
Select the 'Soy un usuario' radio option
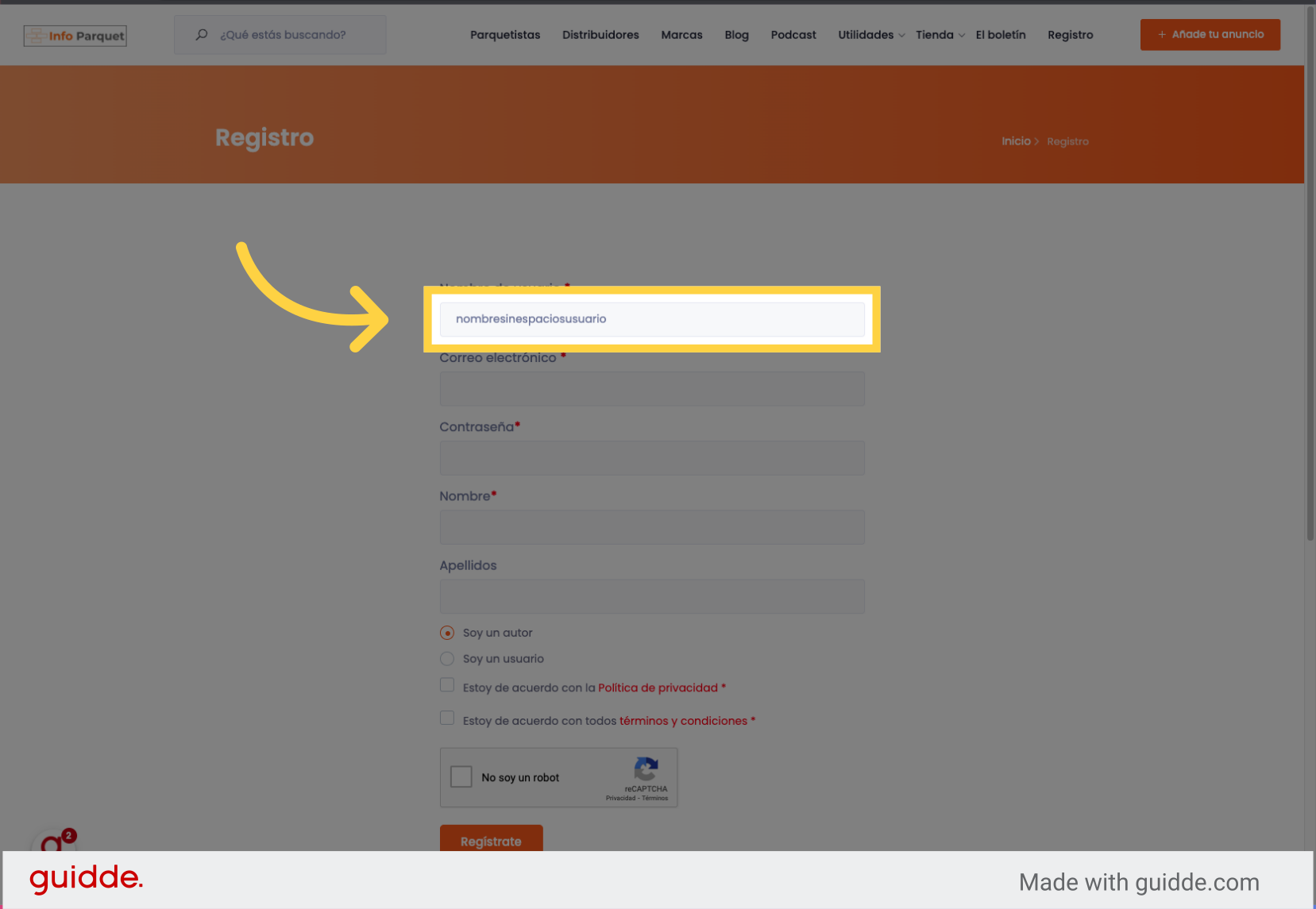447,659
